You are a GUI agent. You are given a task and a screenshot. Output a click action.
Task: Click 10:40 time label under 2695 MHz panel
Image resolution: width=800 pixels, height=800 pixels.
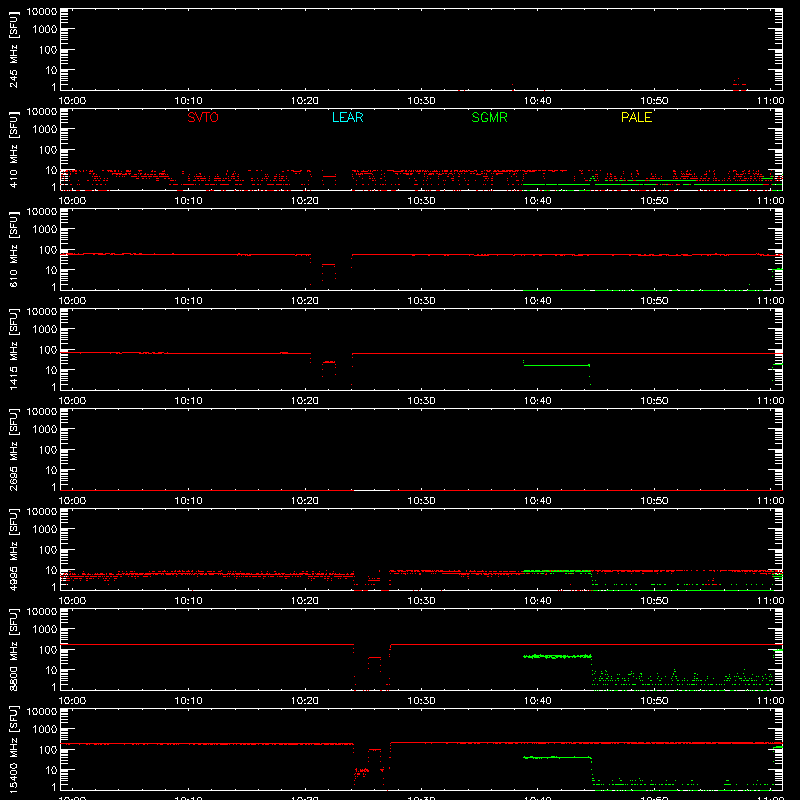(538, 501)
